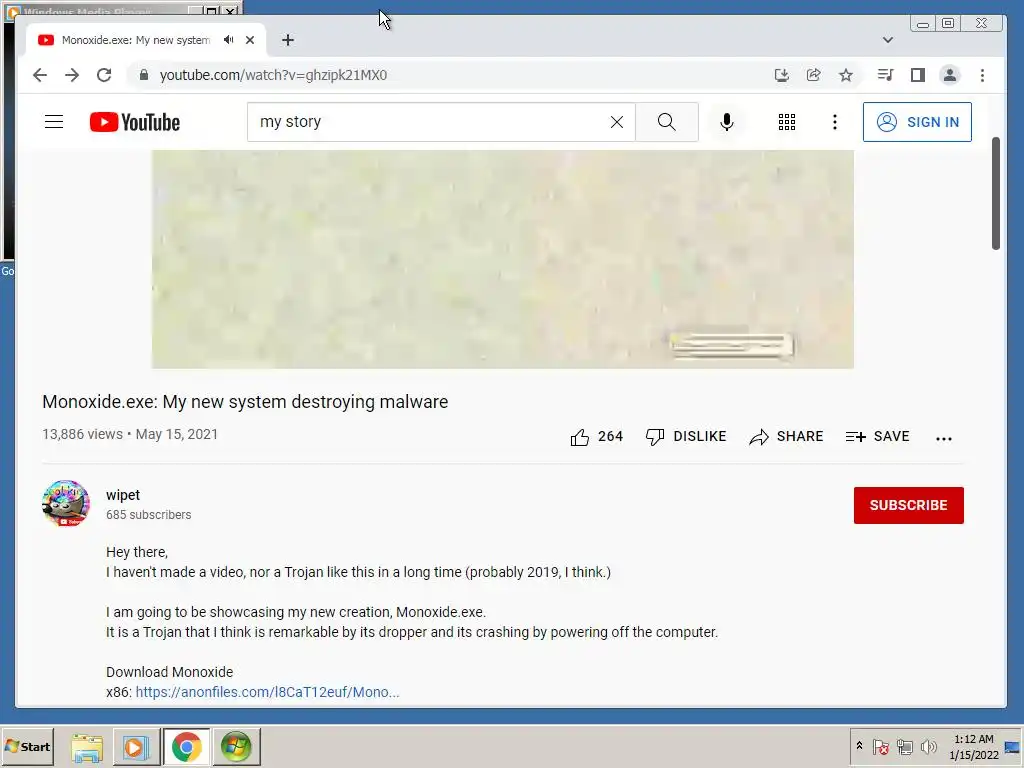Click the Action Center flag tray icon
The image size is (1024, 768).
[880, 746]
